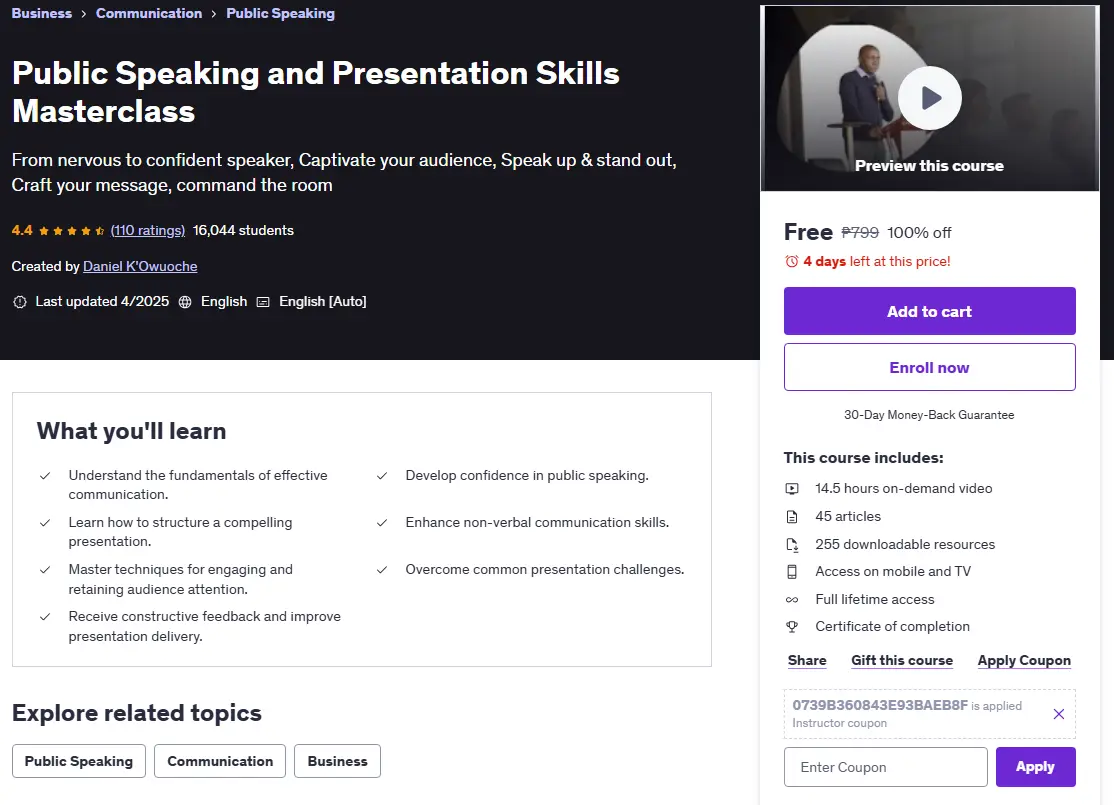Click the on-demand video icon
Viewport: 1114px width, 805px height.
[x=791, y=489]
